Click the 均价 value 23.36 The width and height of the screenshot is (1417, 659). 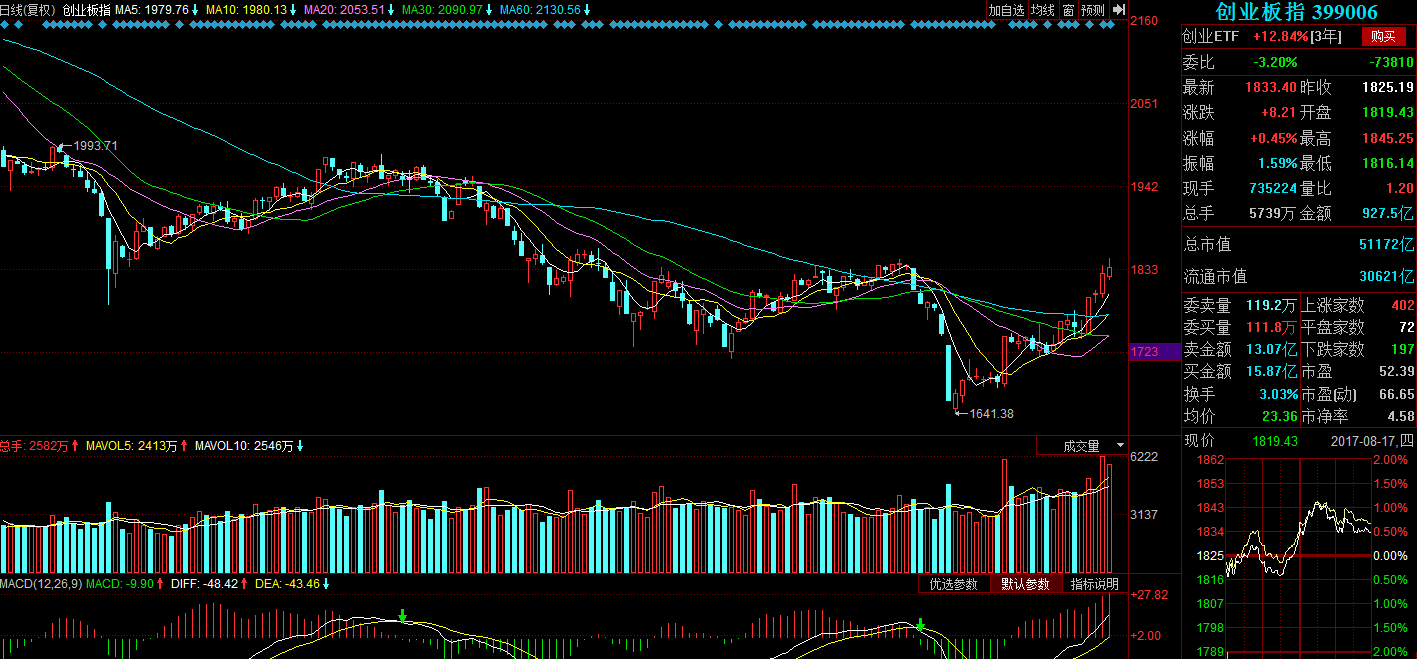[x=1279, y=416]
